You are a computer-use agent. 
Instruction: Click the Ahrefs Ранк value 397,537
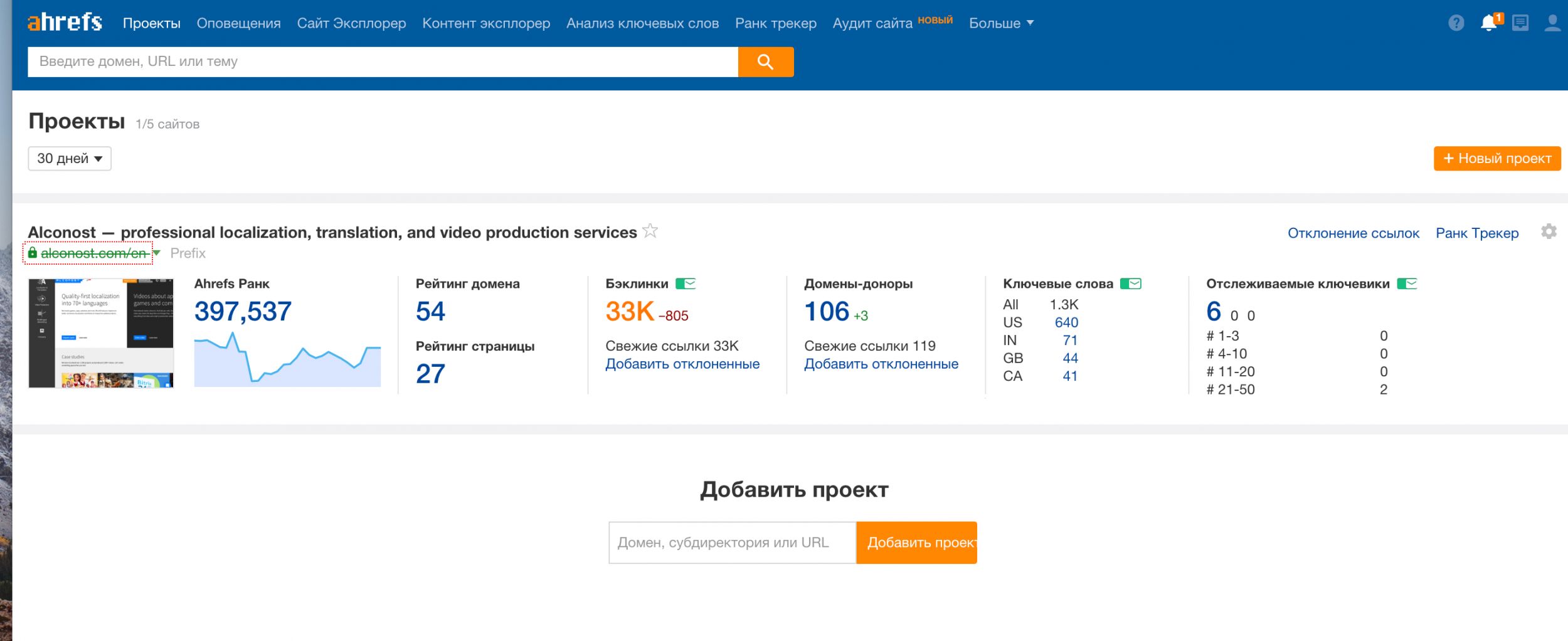243,311
